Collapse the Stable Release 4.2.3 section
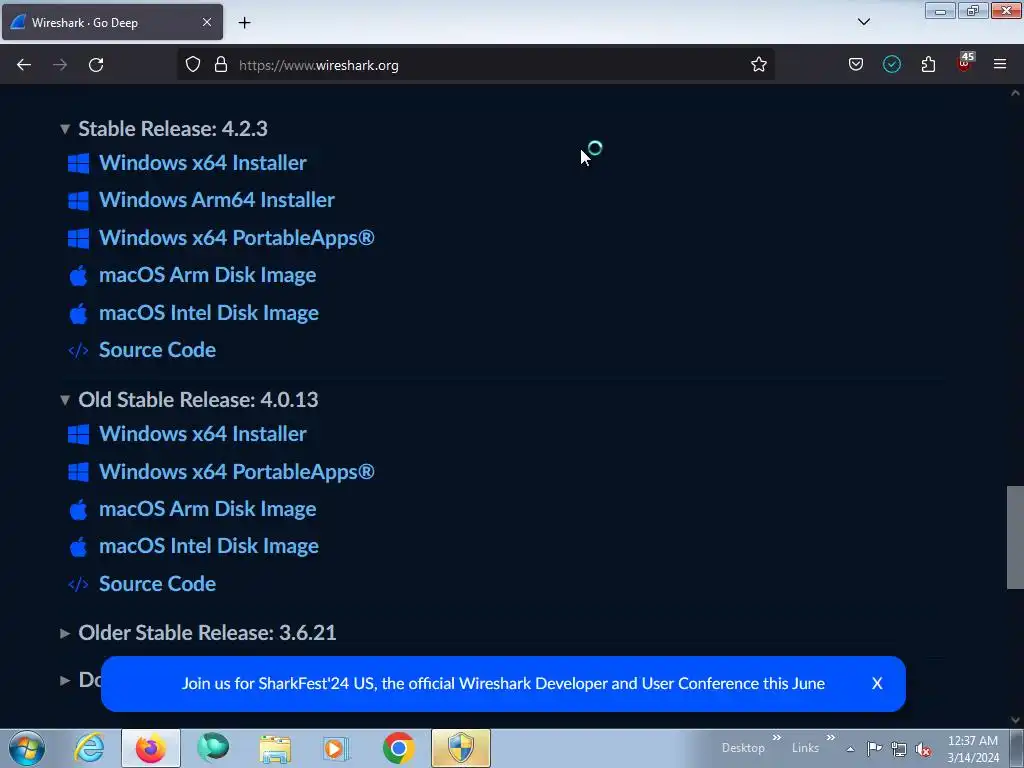1024x768 pixels. click(x=65, y=129)
